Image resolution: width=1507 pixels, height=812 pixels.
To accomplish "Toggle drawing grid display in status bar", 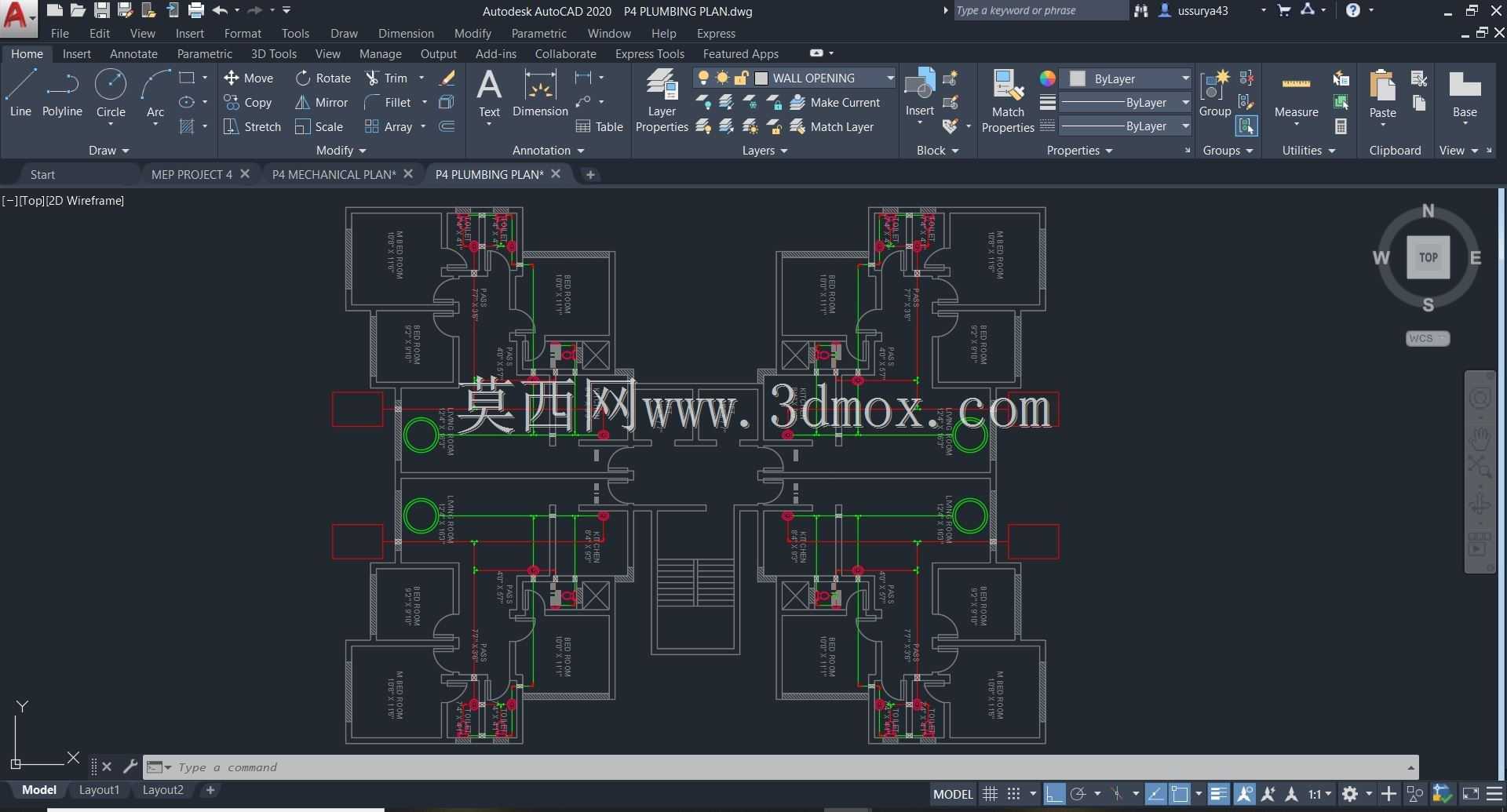I will coord(991,794).
